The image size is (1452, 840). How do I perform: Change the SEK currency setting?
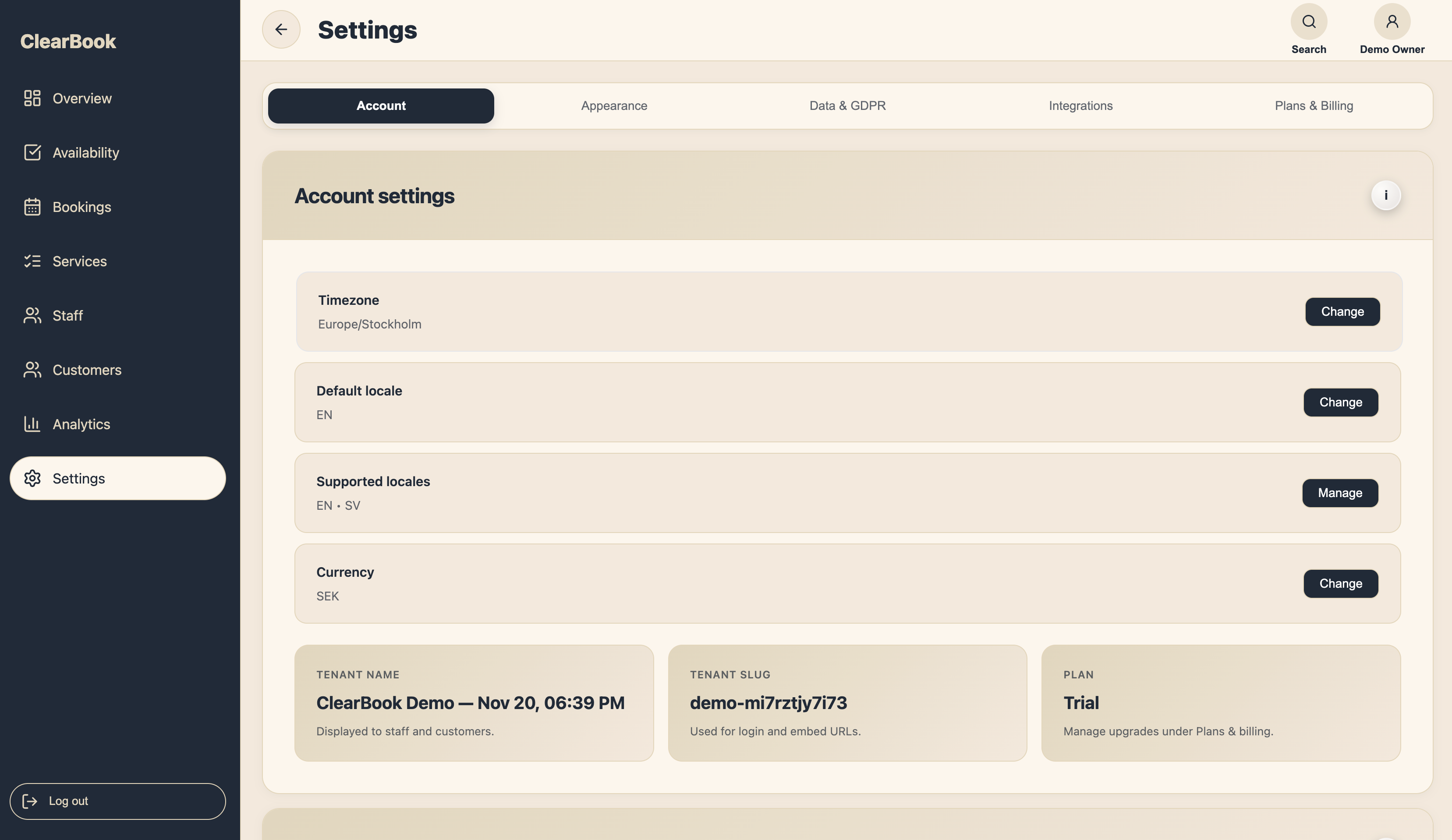[x=1340, y=583]
